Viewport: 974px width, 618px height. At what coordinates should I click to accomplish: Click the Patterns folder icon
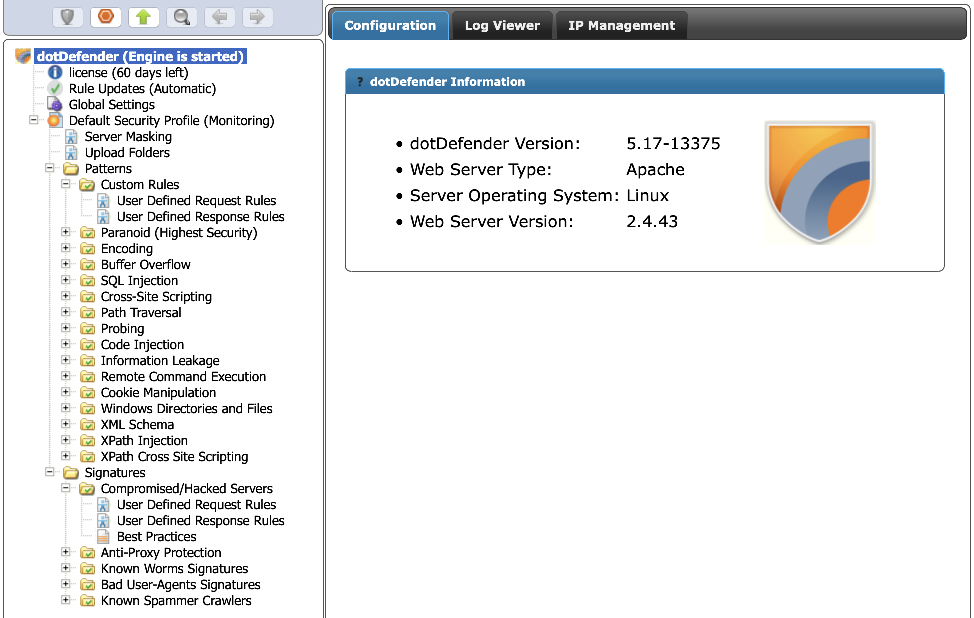[x=71, y=169]
